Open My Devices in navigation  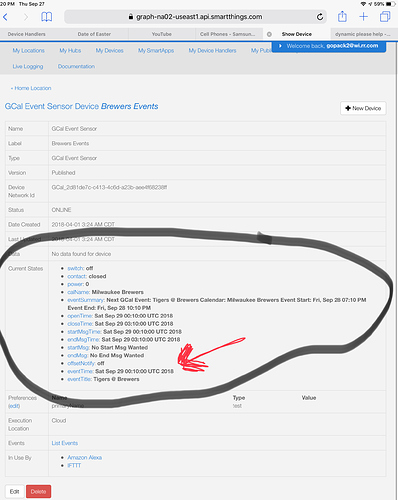tap(109, 51)
